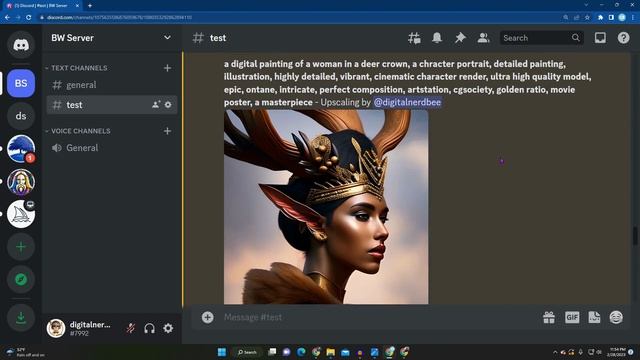The width and height of the screenshot is (640, 360).
Task: Open the Nitro gift icon
Action: pos(549,317)
